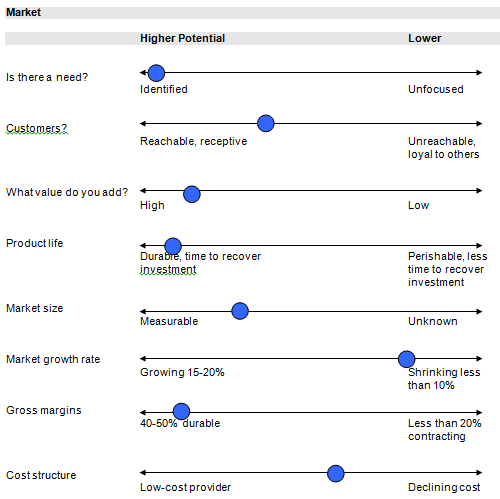
Task: Select the Product life blue circle
Action: click(173, 246)
